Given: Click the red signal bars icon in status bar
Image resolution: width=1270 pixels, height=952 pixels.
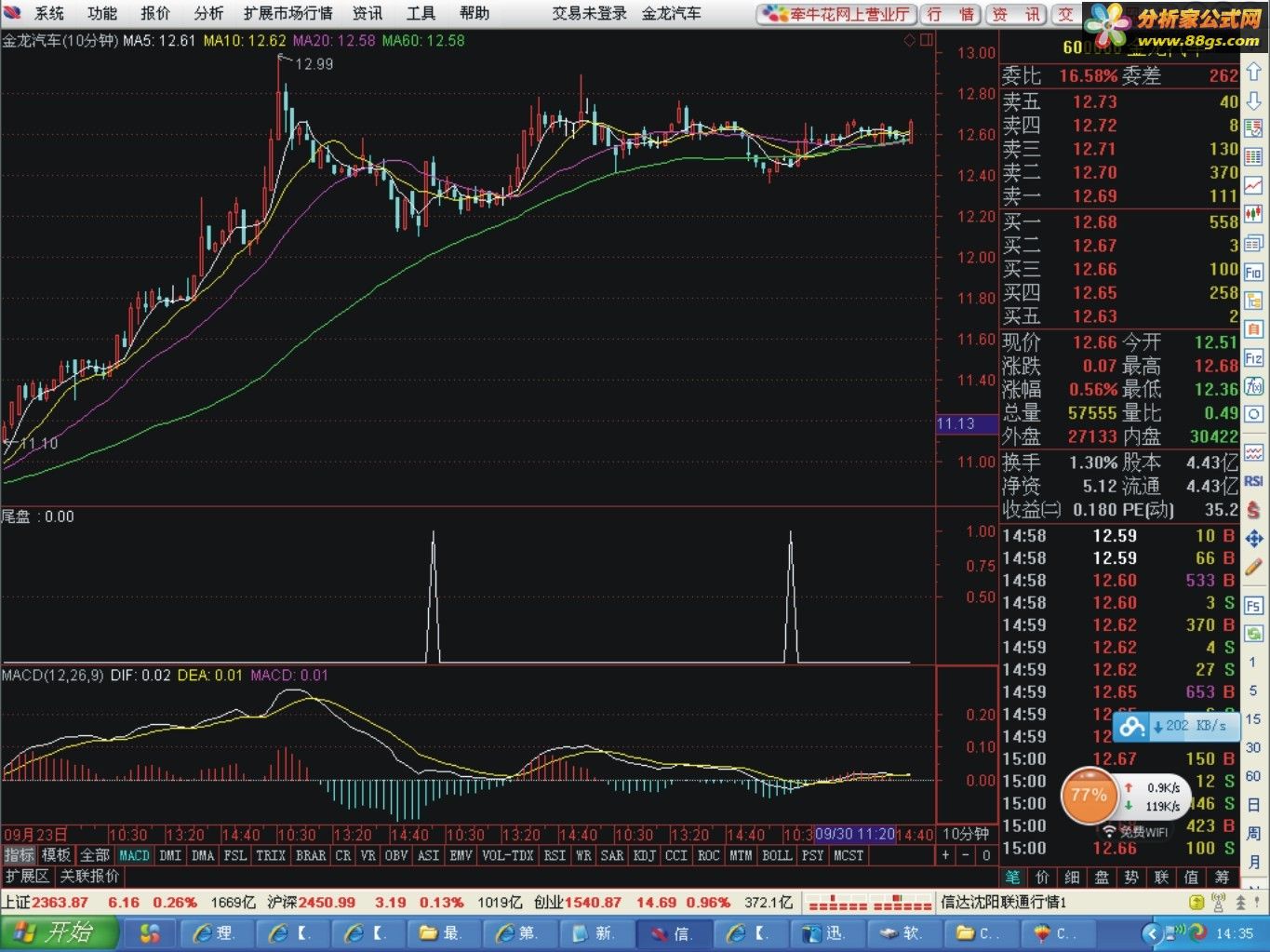Looking at the screenshot, I should pyautogui.click(x=869, y=903).
